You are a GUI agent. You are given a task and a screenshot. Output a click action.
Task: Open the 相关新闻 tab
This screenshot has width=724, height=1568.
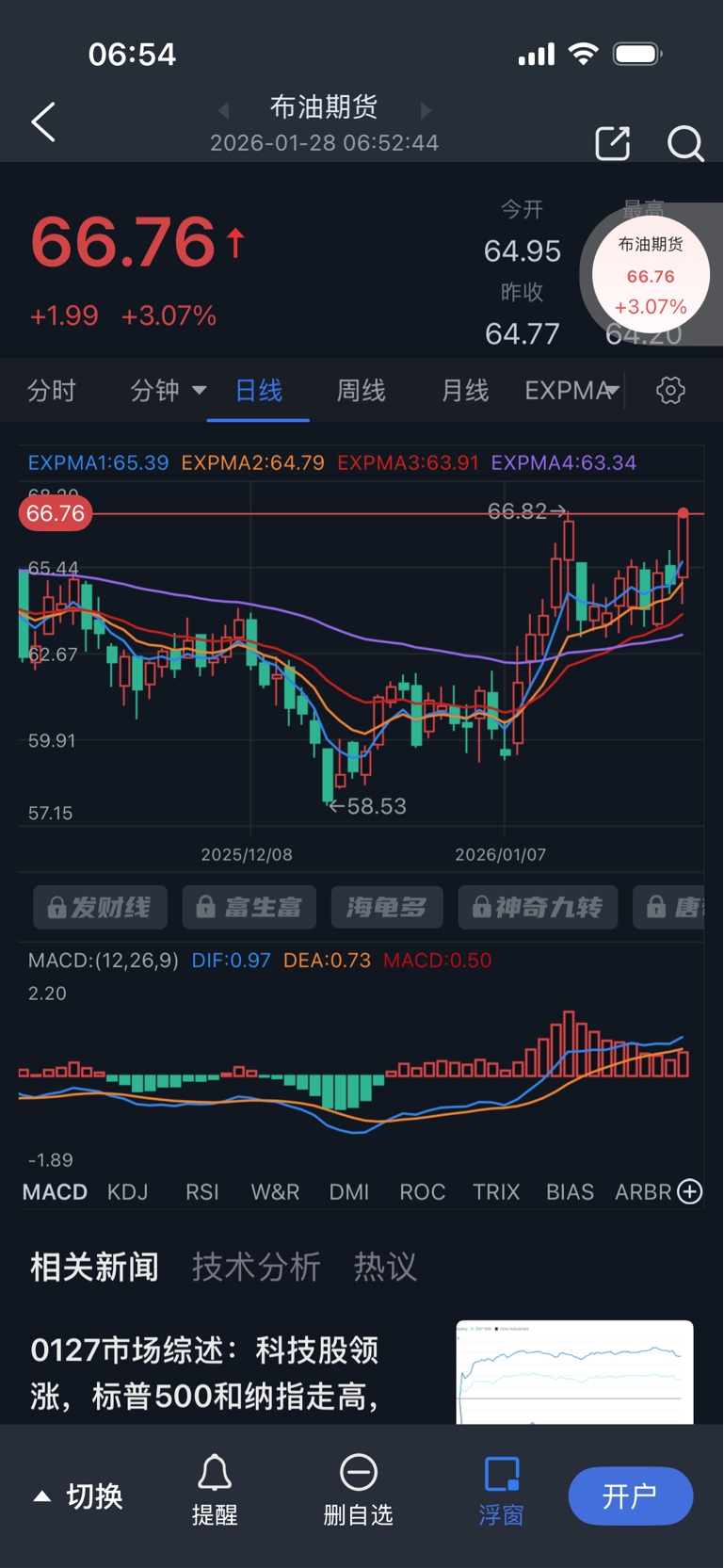(94, 1267)
